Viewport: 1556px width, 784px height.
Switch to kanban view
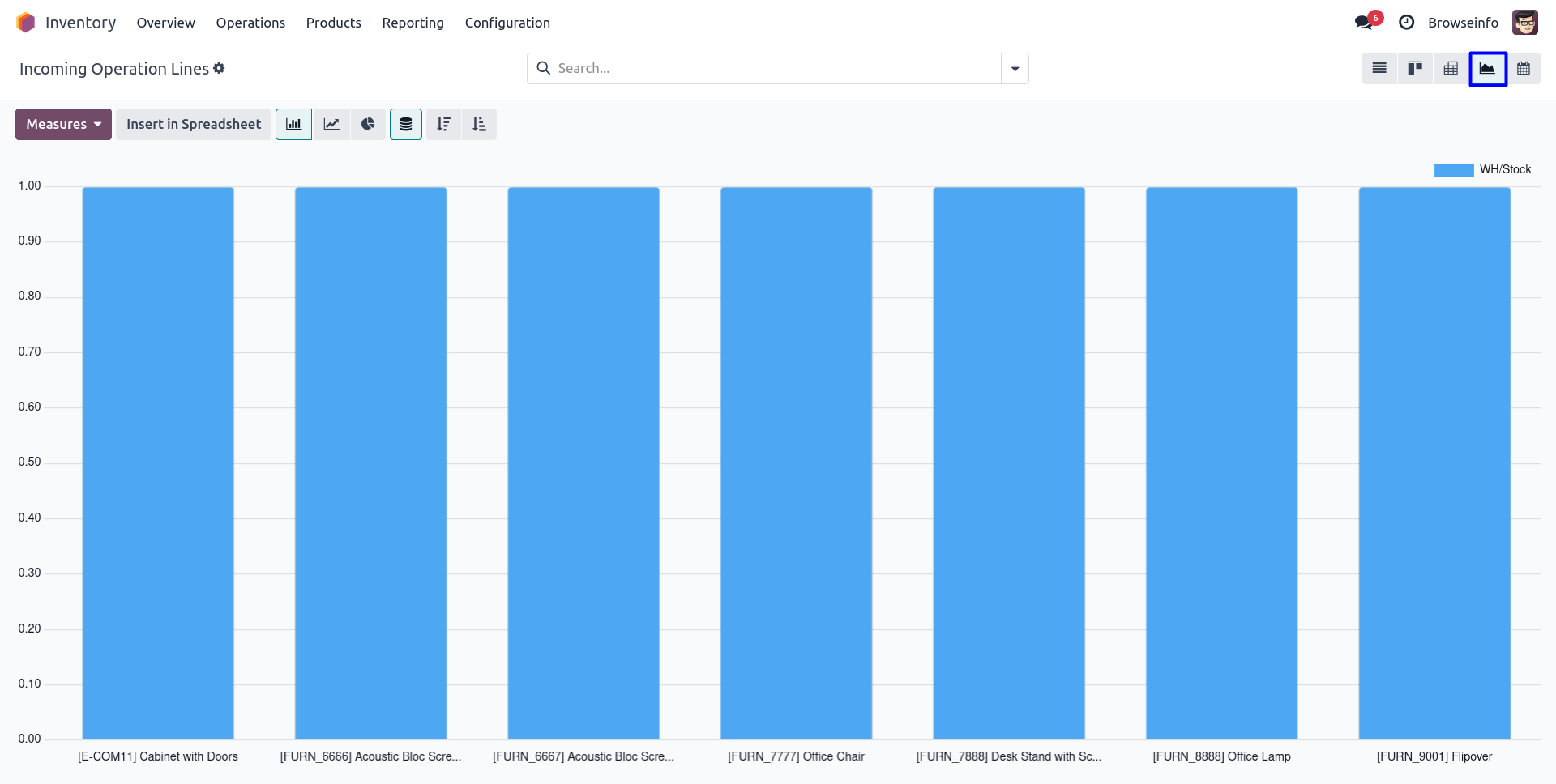(1415, 69)
